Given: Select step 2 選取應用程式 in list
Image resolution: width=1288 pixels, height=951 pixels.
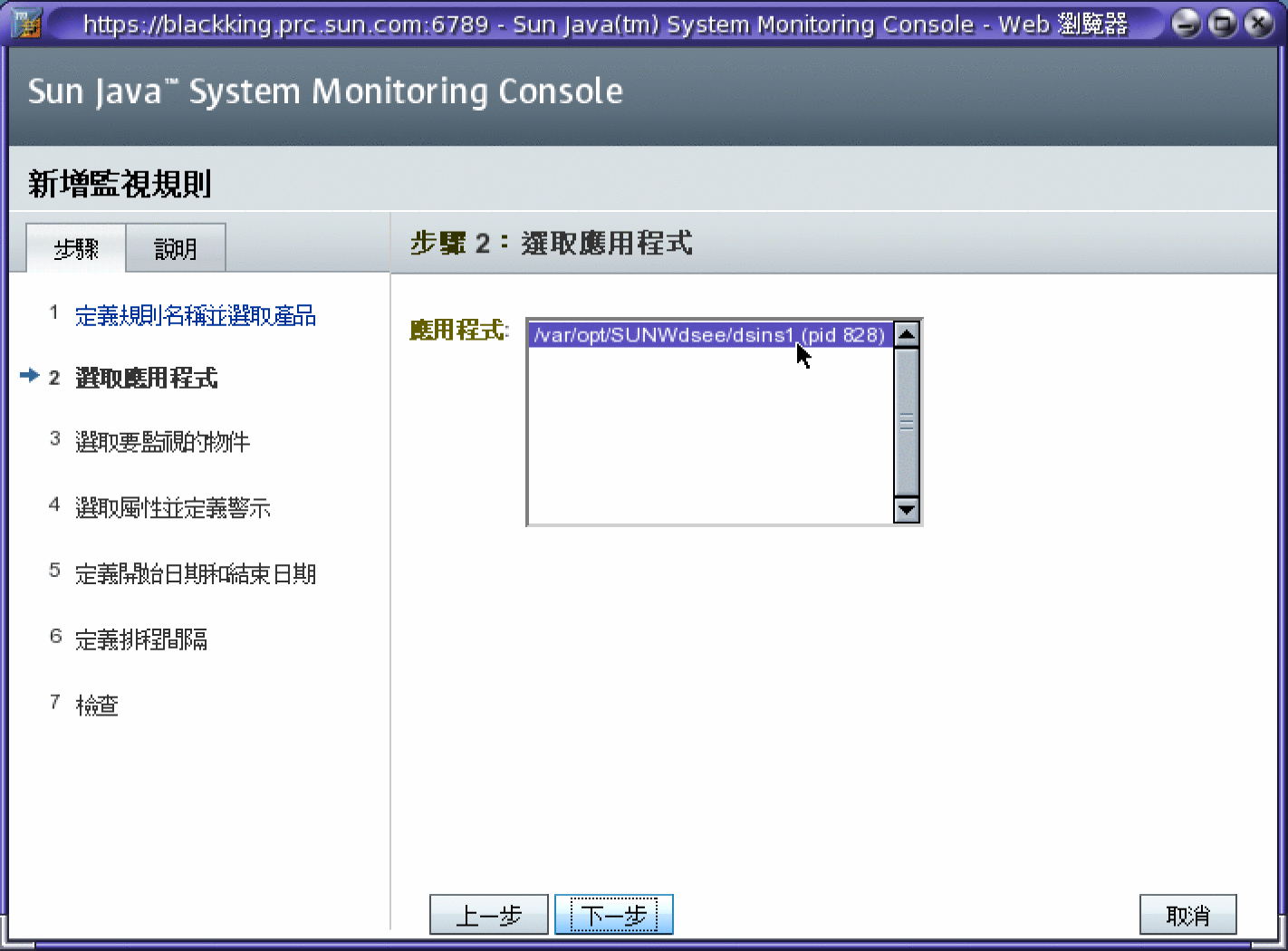Looking at the screenshot, I should (x=147, y=378).
